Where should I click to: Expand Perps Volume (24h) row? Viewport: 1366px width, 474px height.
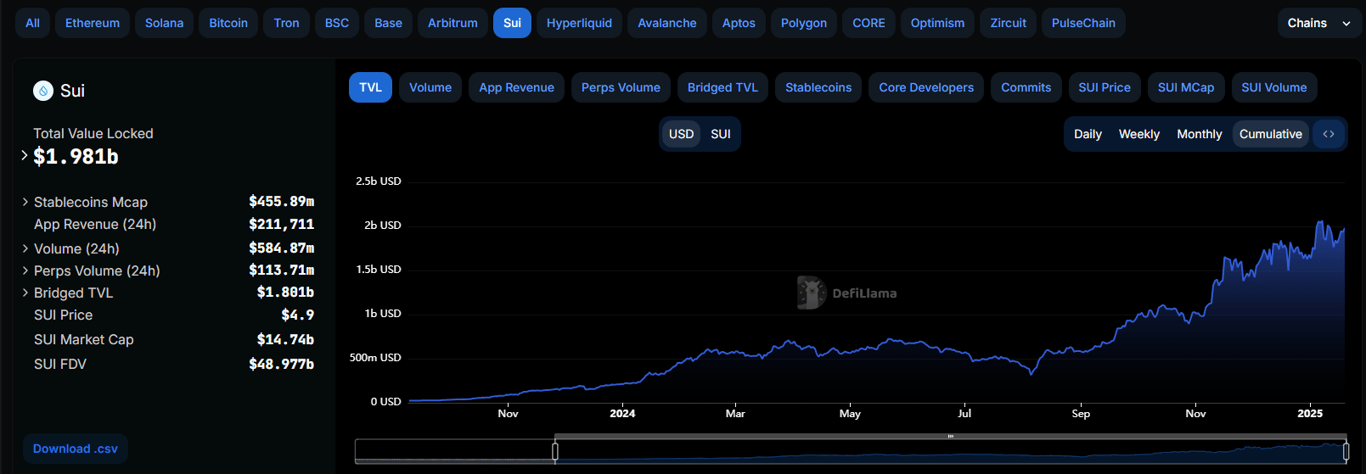pyautogui.click(x=26, y=271)
